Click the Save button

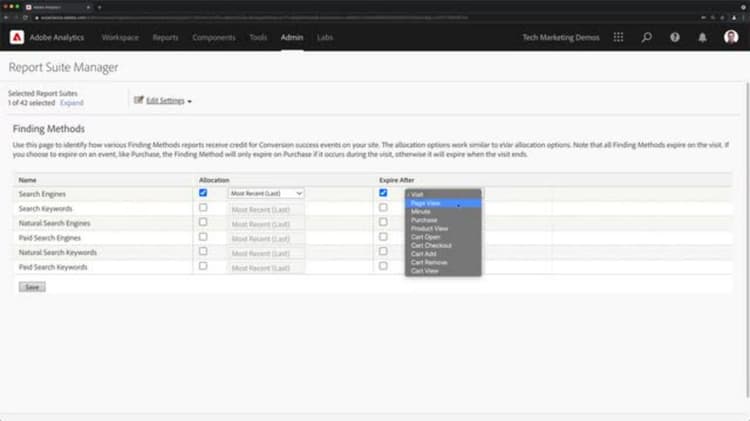click(x=32, y=287)
